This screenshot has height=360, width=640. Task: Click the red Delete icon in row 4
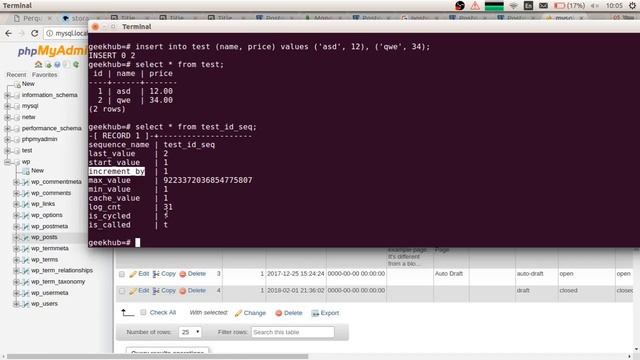coord(183,291)
